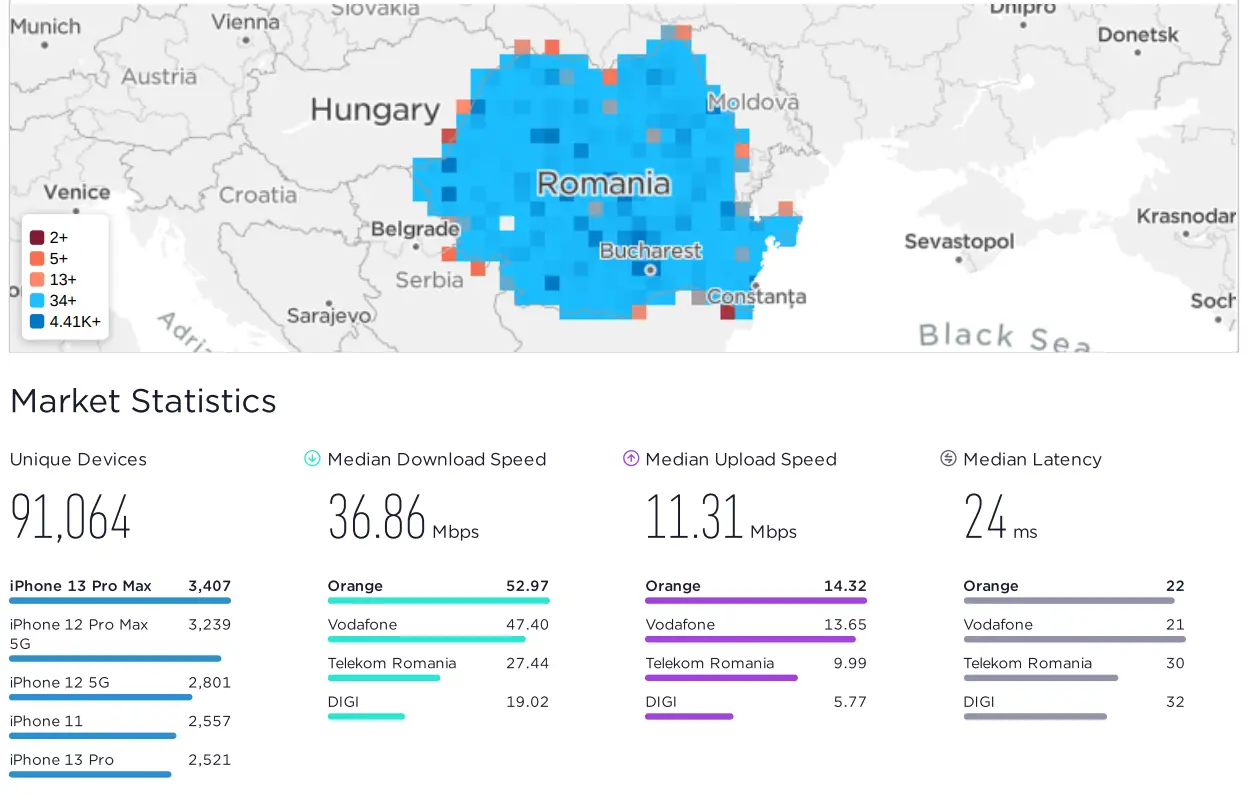Click DIGI's 19.02 download speed value
The image size is (1248, 796).
(527, 702)
